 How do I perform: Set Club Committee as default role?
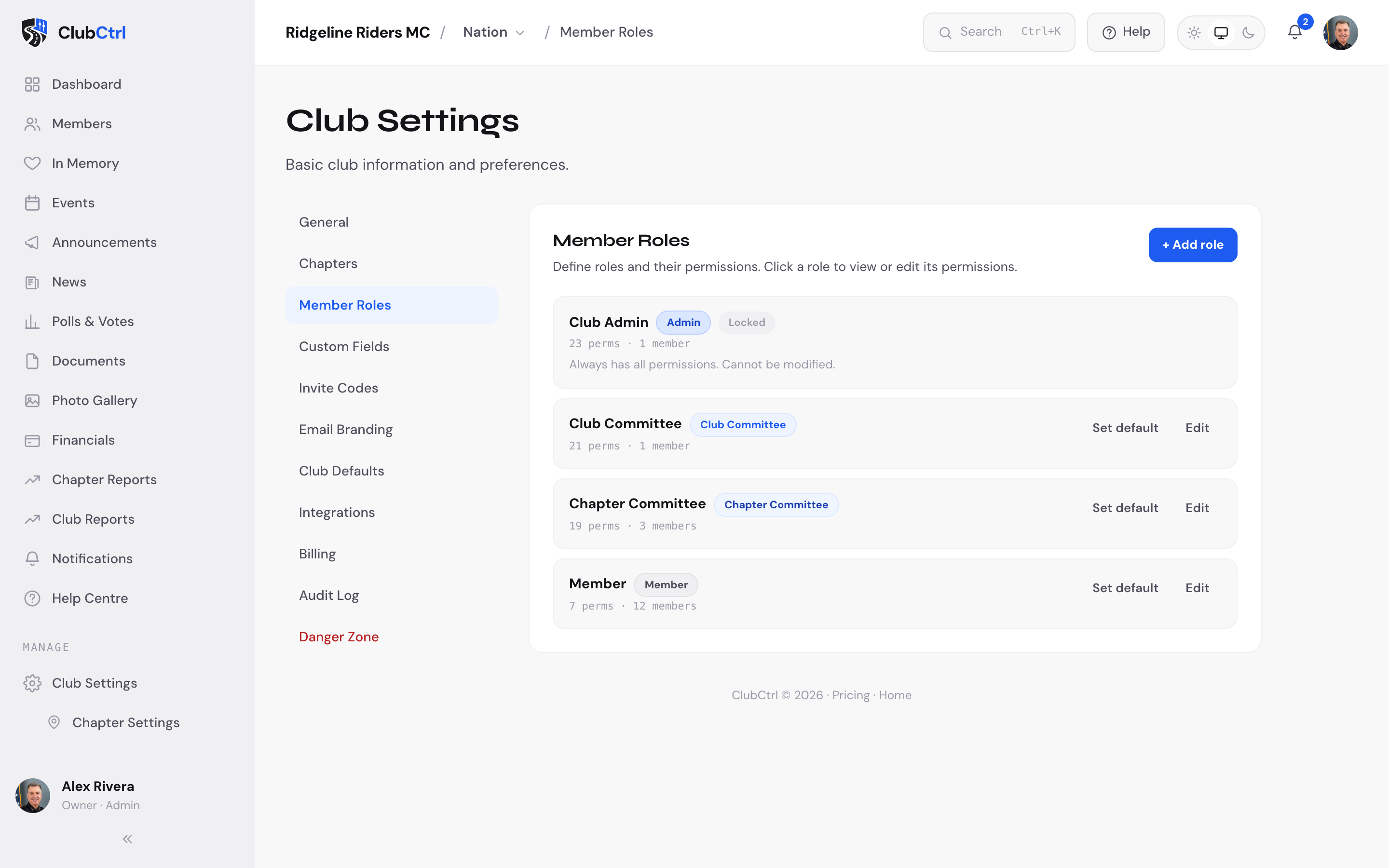click(1125, 428)
